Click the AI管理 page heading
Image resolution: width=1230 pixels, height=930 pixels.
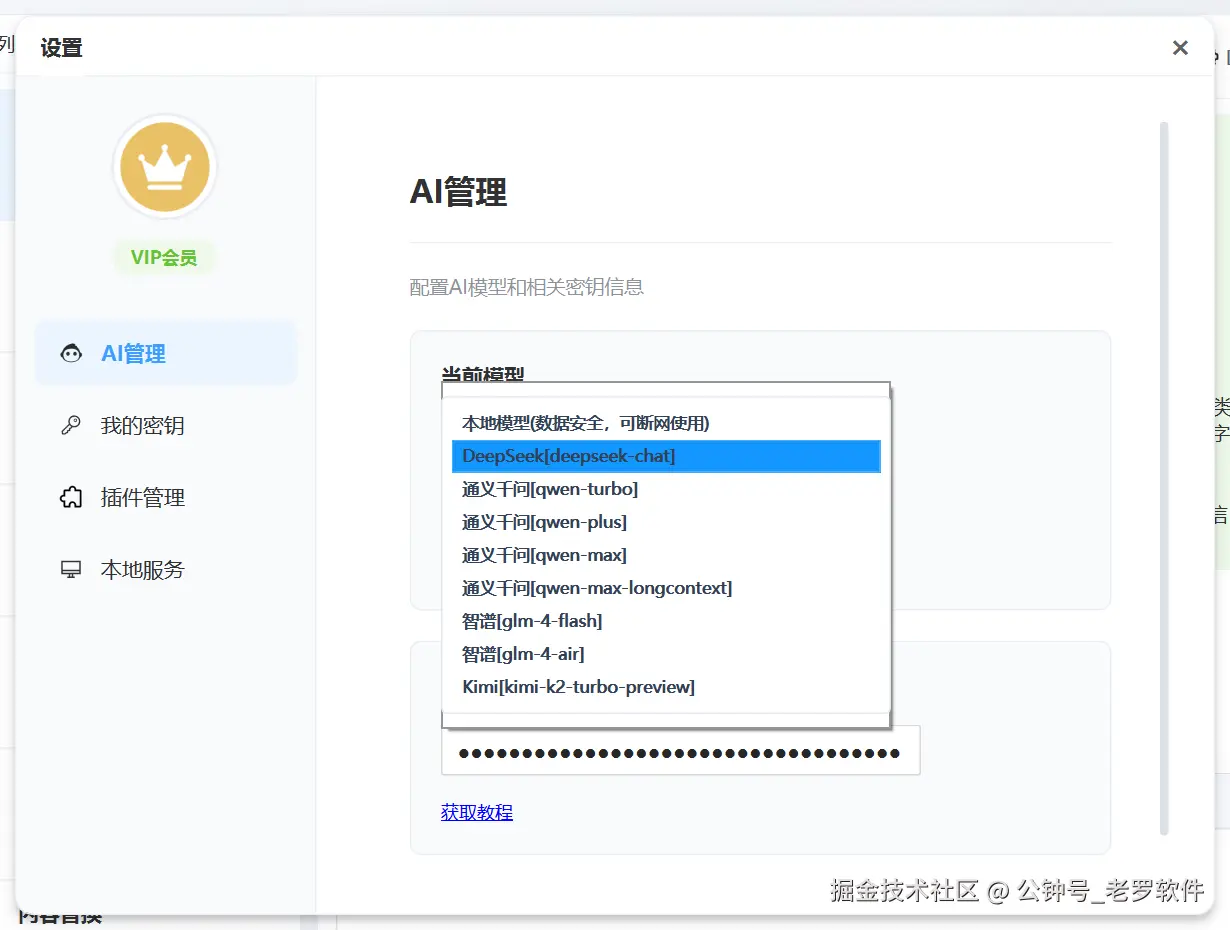[458, 192]
